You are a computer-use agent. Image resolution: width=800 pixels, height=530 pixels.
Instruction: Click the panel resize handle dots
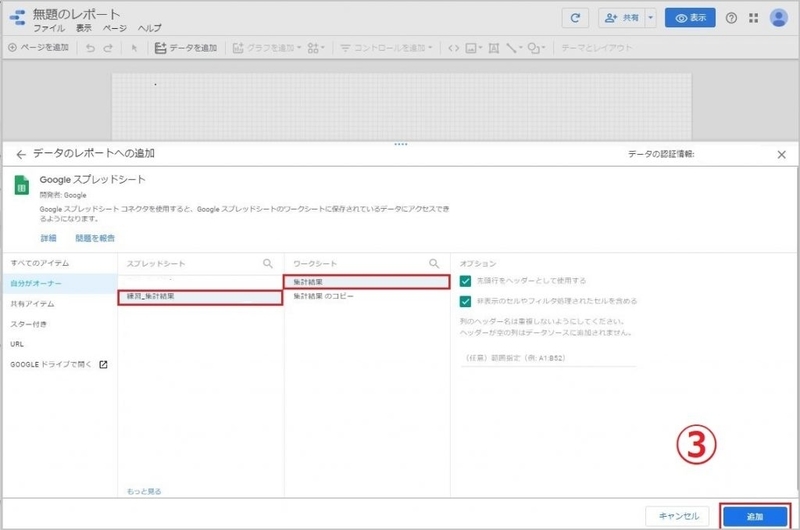(401, 144)
